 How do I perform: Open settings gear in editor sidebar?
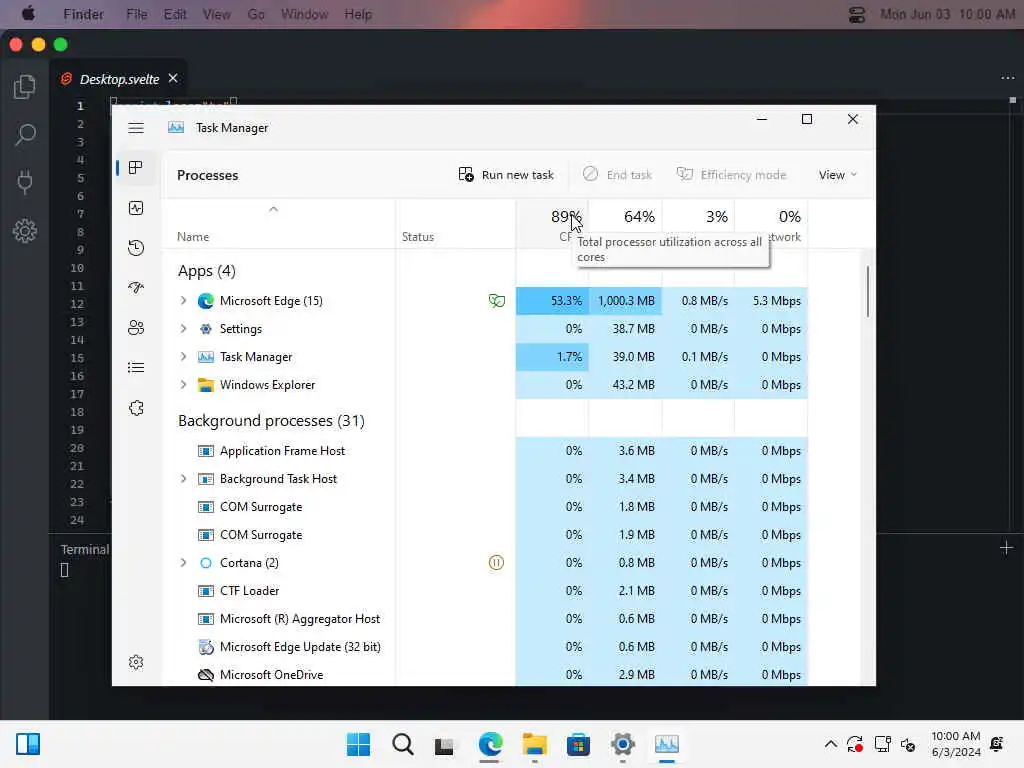(x=24, y=231)
